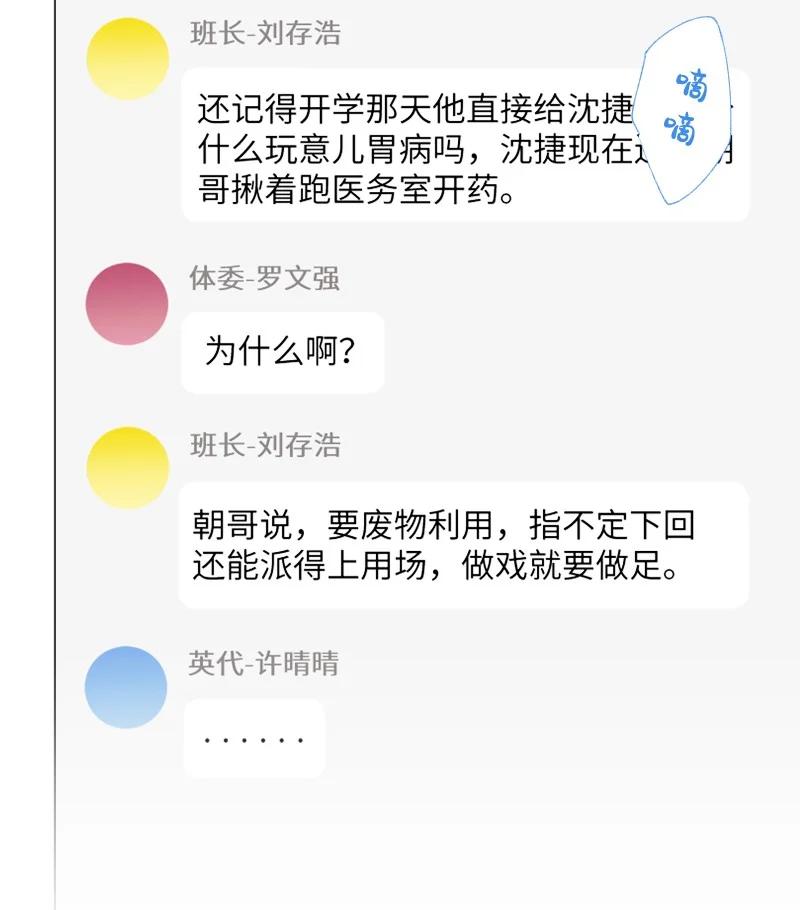Image resolution: width=800 pixels, height=910 pixels.
Task: Open 罗文强's pink avatar
Action: coord(127,304)
